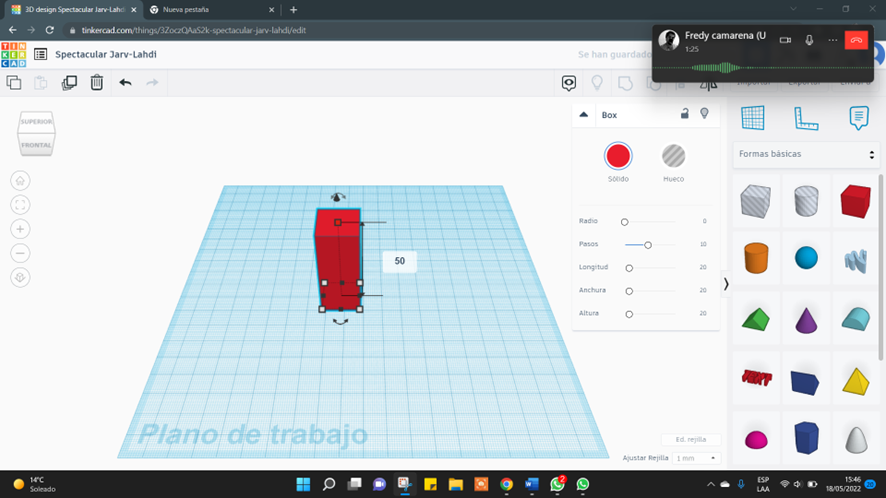Click the 50 dimension field
Image resolution: width=886 pixels, height=498 pixels.
(x=399, y=261)
